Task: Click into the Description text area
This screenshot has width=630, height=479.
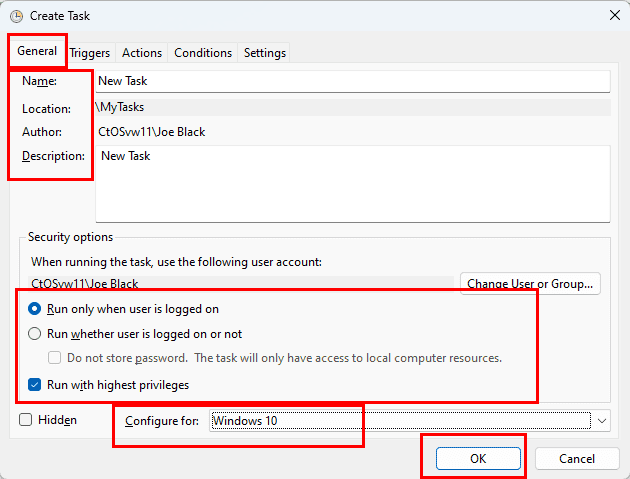Action: click(x=353, y=184)
